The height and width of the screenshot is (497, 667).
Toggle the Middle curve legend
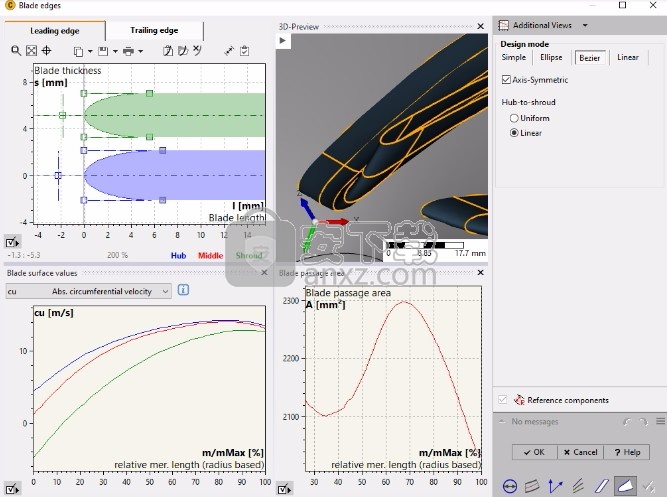coord(211,256)
